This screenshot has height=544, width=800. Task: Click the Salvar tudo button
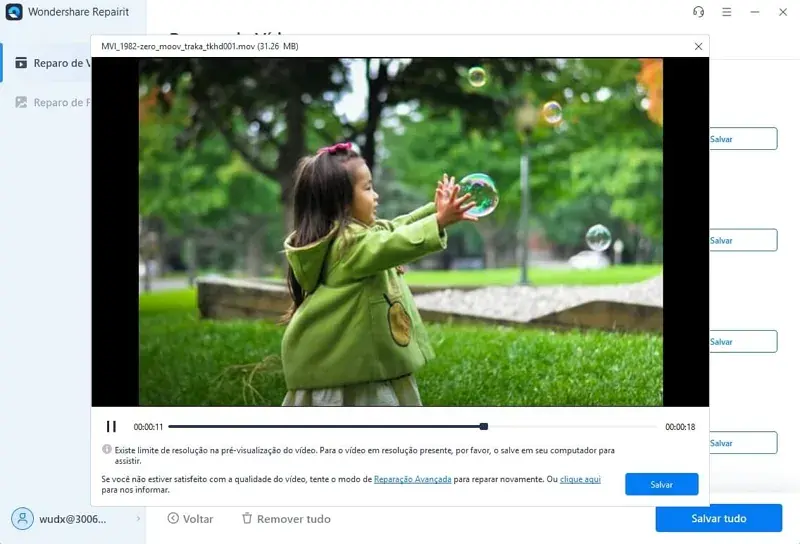[718, 518]
